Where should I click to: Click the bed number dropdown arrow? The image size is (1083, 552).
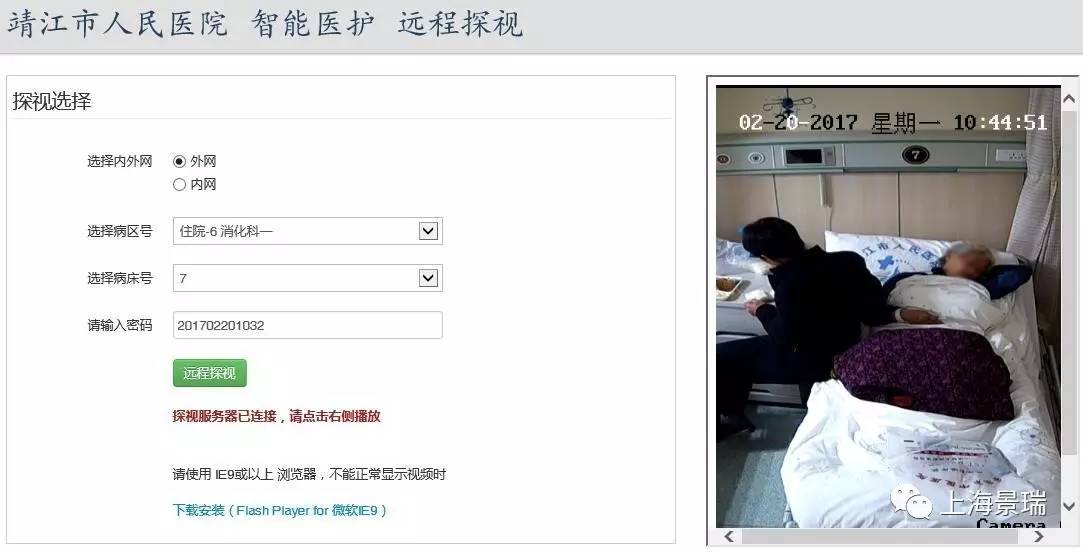pos(428,278)
